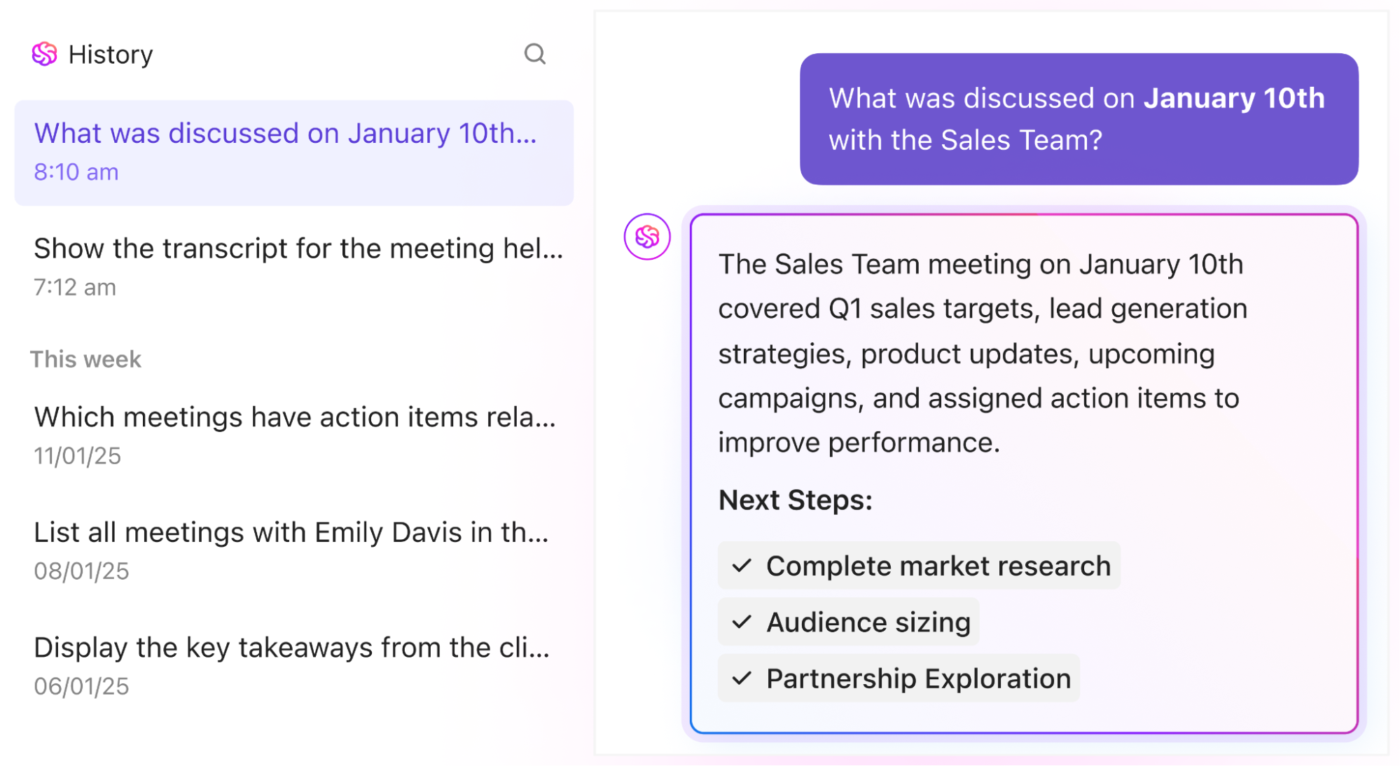Click the 11/01/25 date label
The height and width of the screenshot is (766, 1400).
pos(77,456)
